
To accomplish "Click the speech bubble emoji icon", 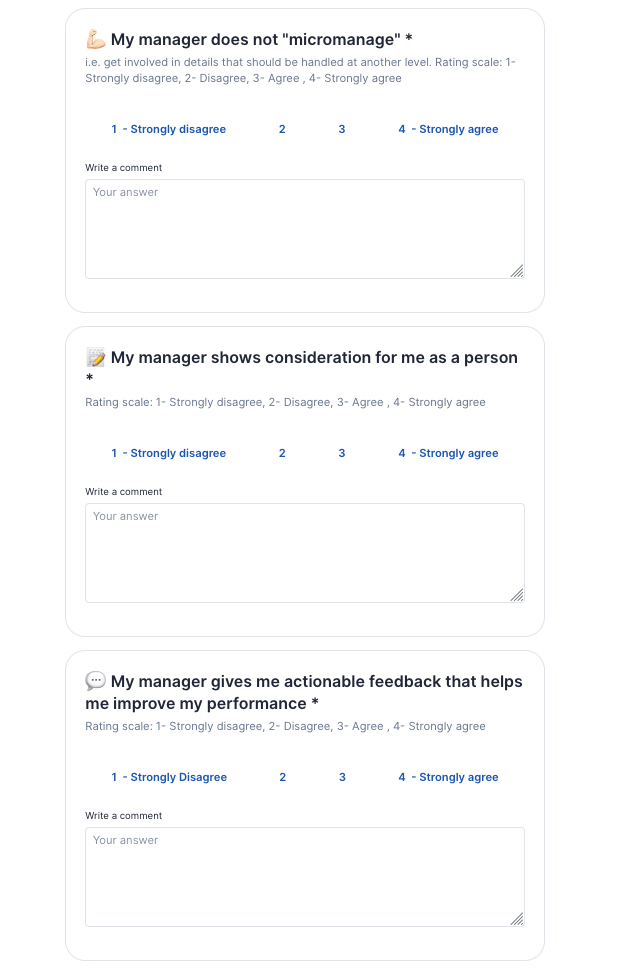I will (x=96, y=681).
